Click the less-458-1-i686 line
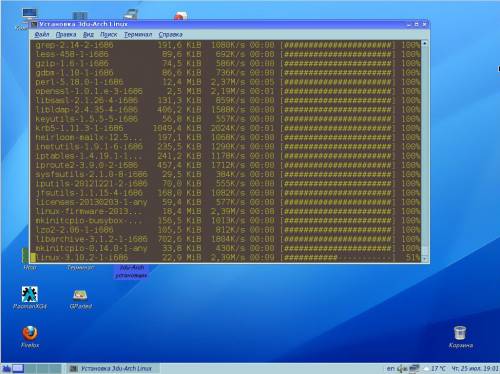The height and width of the screenshot is (374, 500). pos(227,54)
